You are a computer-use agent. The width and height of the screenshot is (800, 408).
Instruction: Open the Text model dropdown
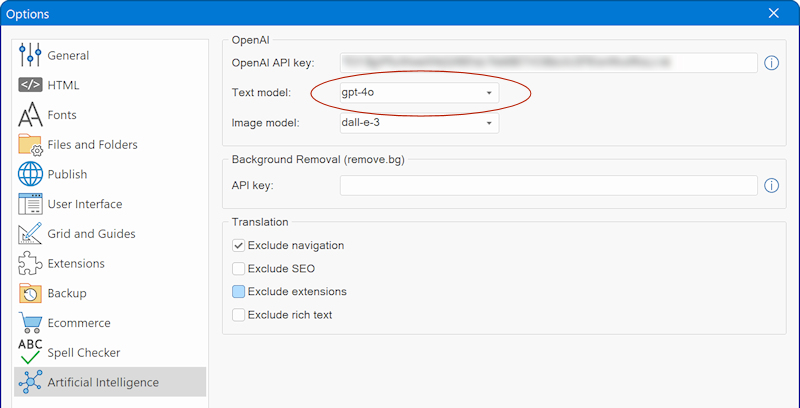(x=419, y=93)
